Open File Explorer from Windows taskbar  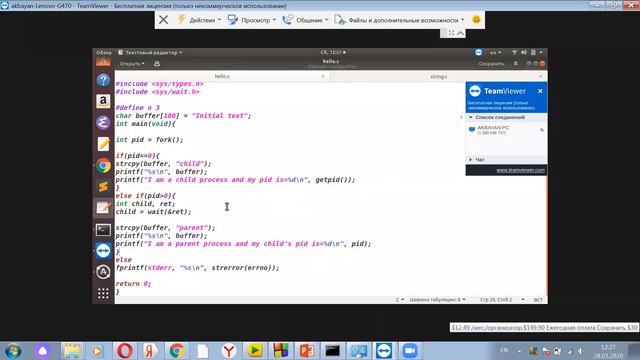click(x=72, y=351)
